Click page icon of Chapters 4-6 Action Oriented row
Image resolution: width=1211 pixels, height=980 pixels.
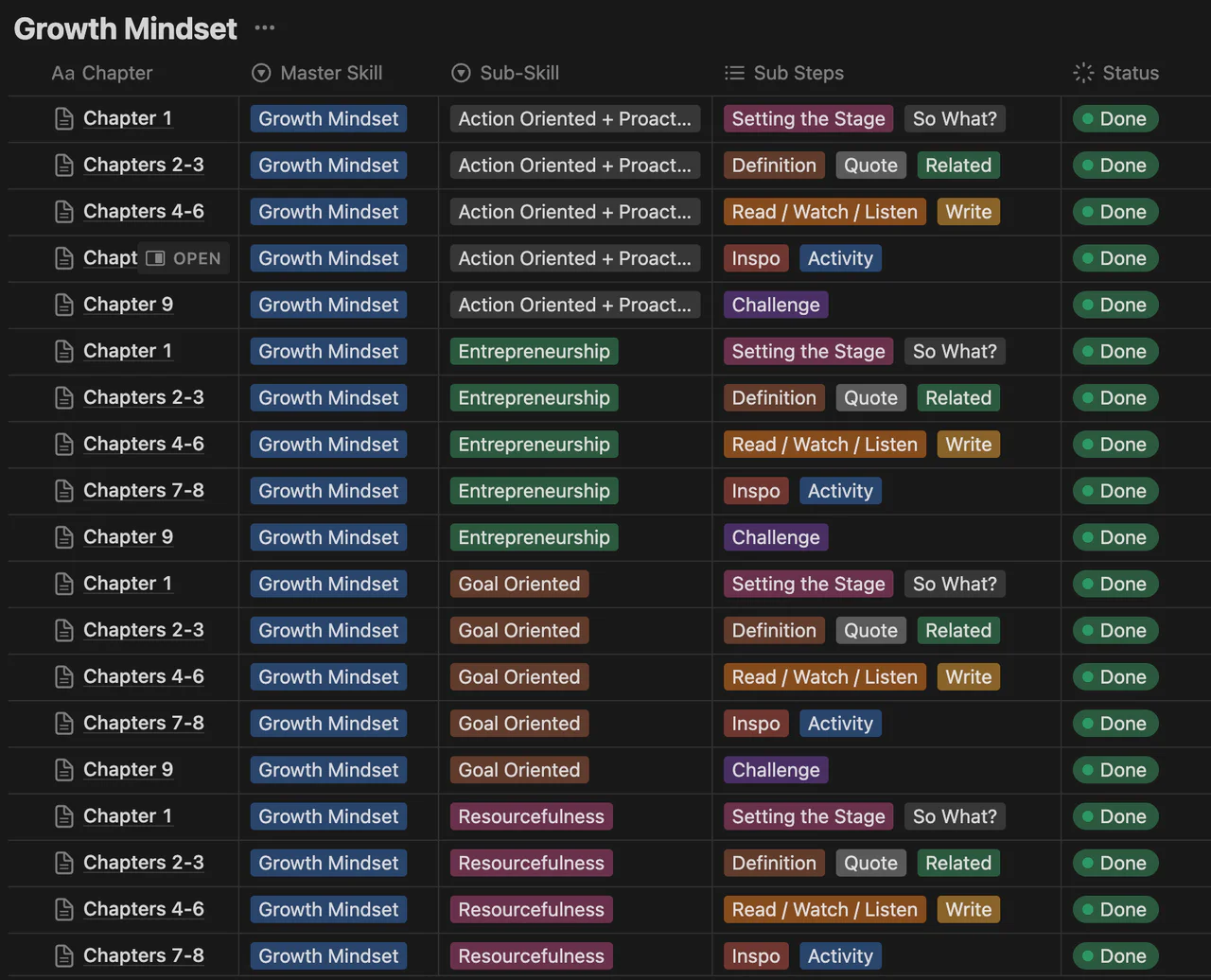63,211
